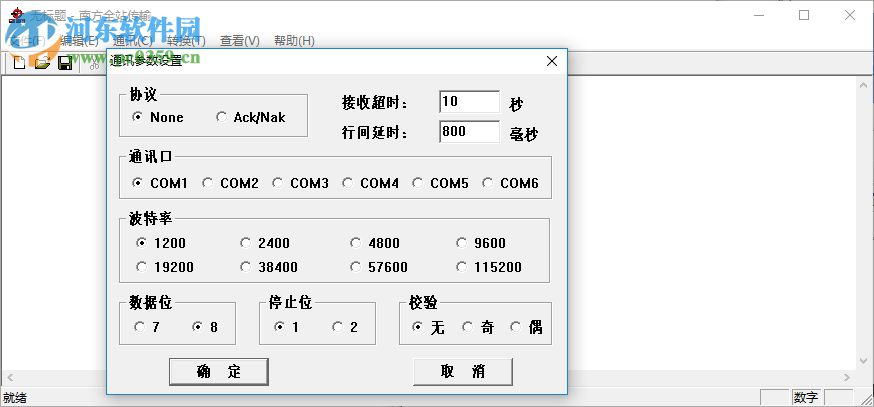Click the 行间延时 input field
874x407 pixels.
pyautogui.click(x=469, y=132)
